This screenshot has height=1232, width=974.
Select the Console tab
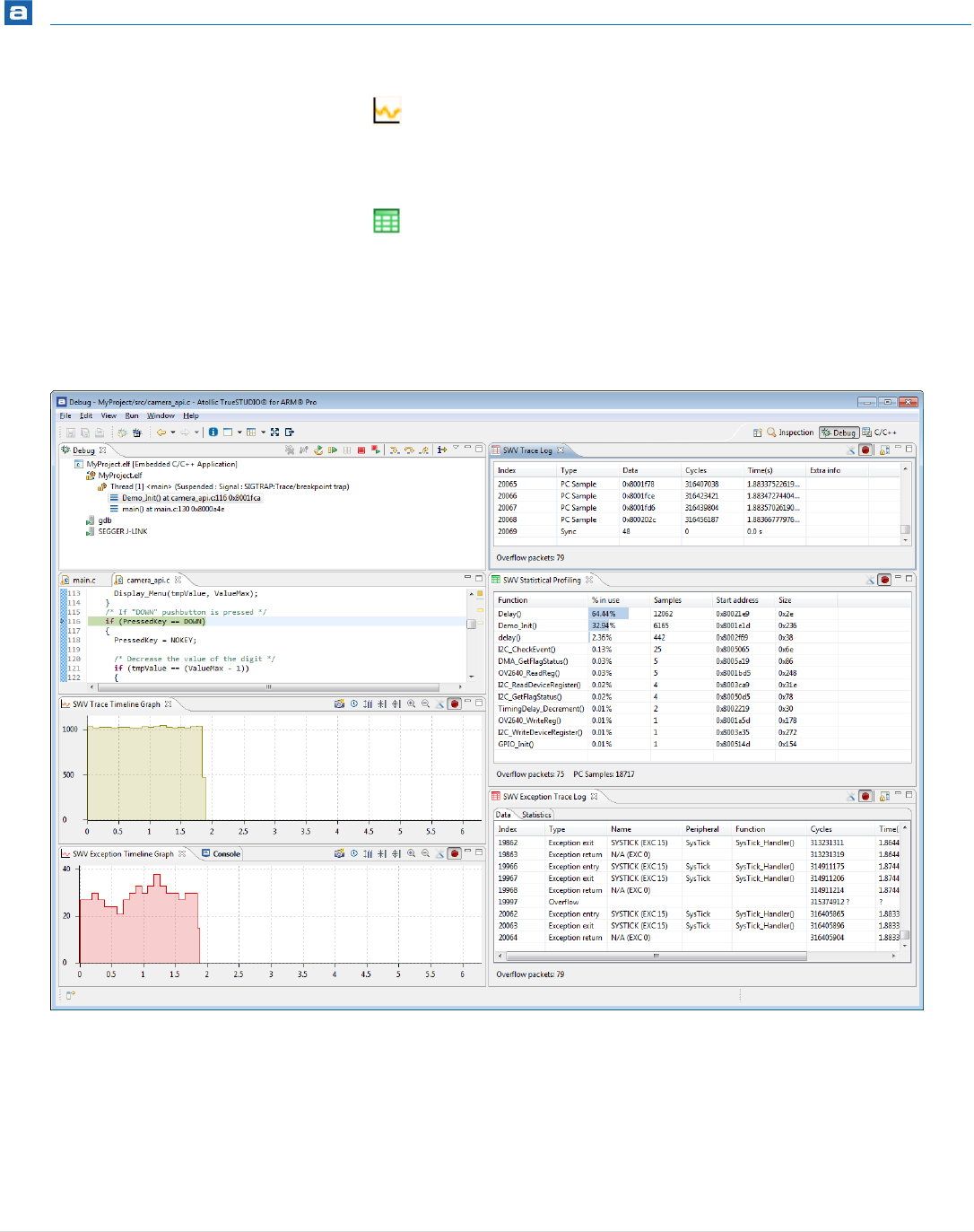(x=222, y=853)
